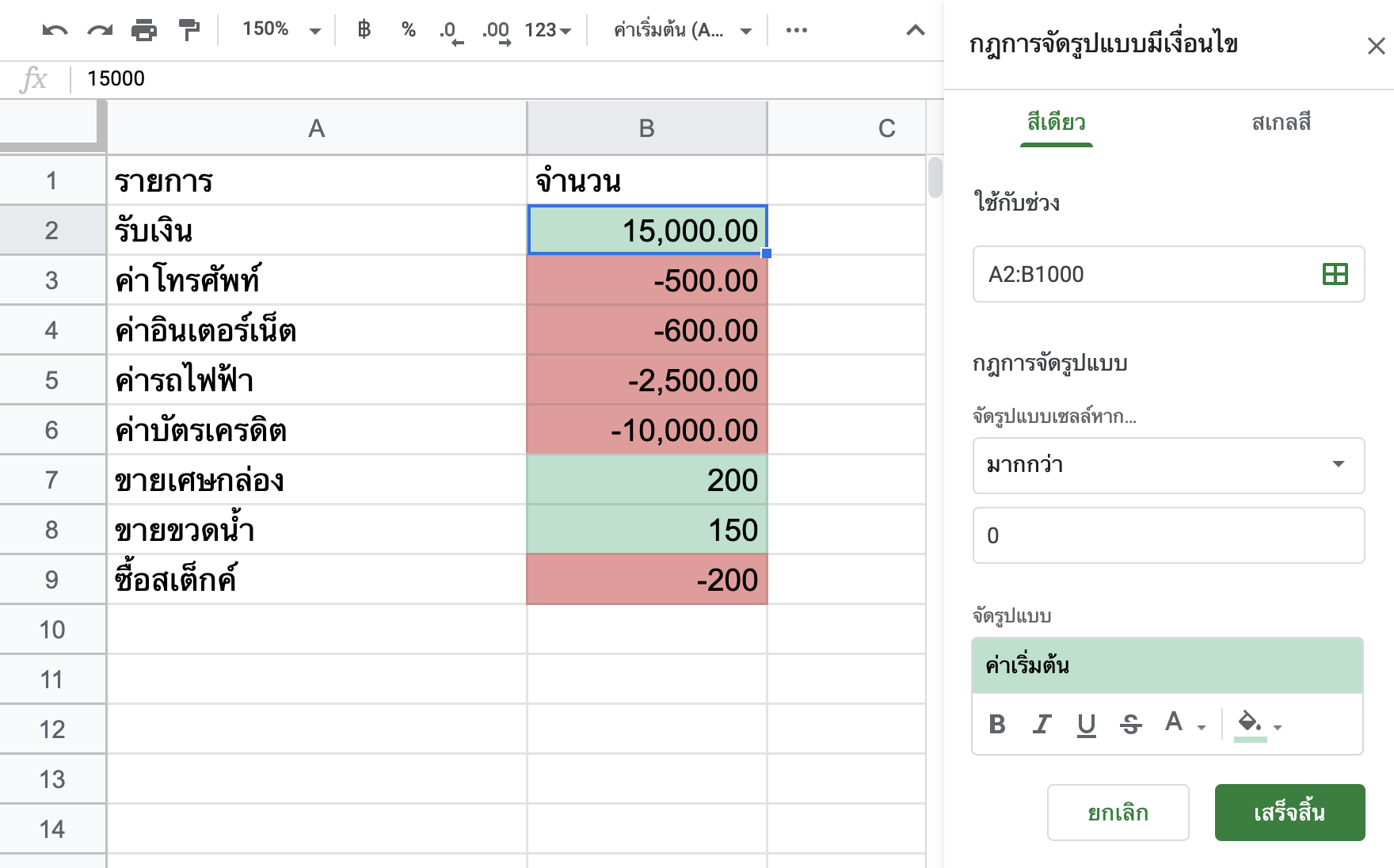Open more number formats 123 menu

tap(548, 31)
